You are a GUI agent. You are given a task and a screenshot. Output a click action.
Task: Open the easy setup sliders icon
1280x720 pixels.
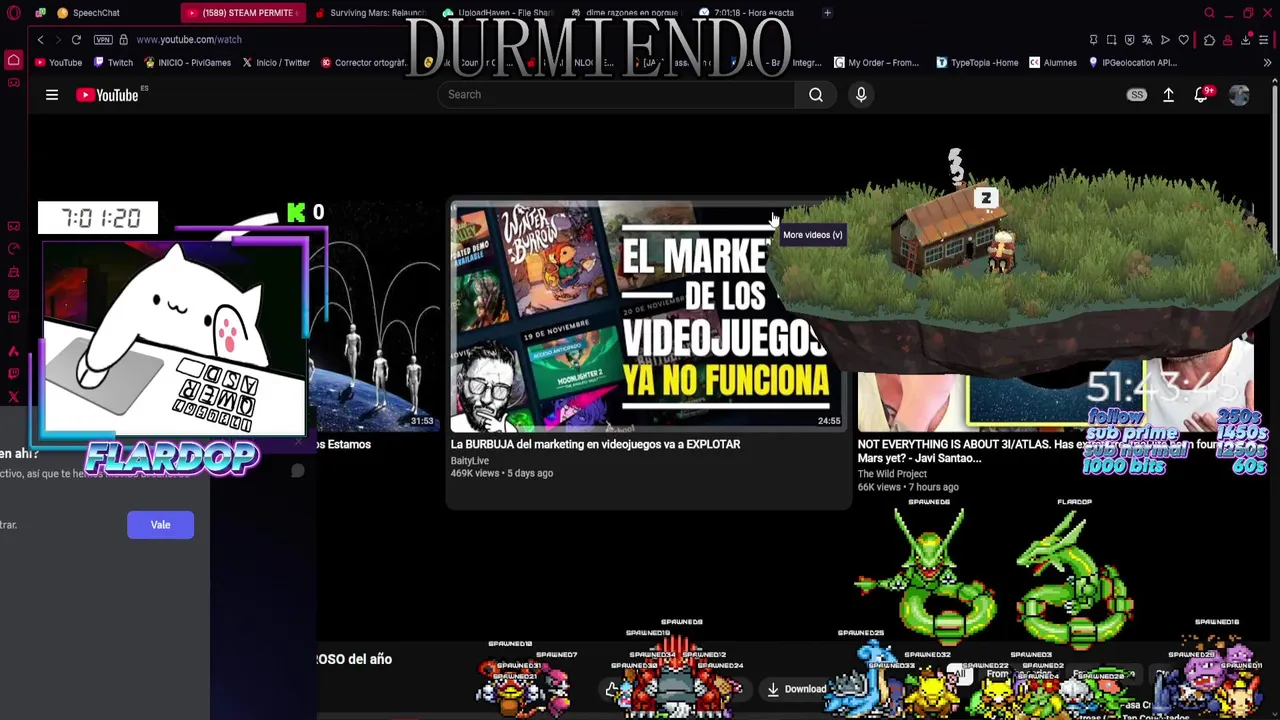point(1264,39)
